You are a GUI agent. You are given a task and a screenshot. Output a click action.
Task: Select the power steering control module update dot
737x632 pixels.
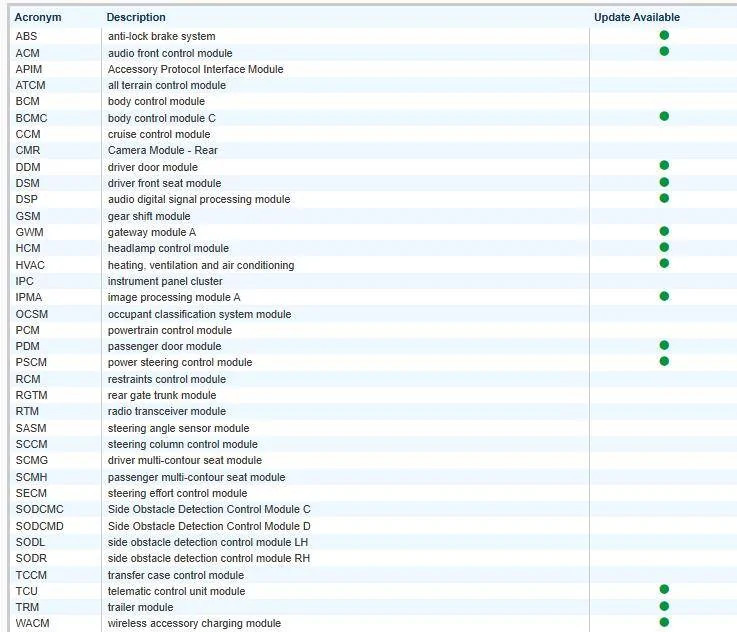coord(664,361)
